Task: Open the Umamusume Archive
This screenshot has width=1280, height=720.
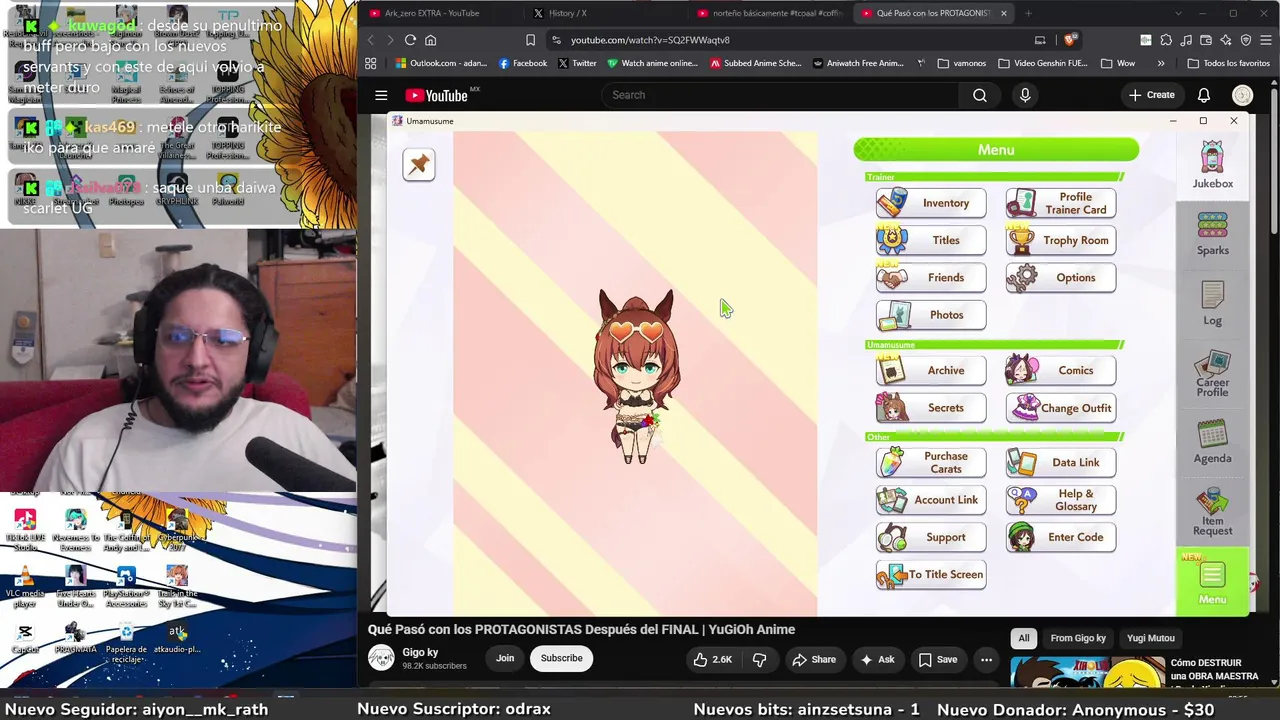Action: (931, 370)
